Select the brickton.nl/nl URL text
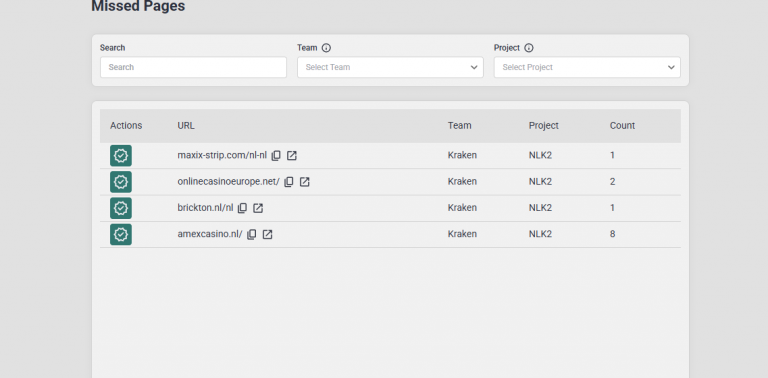Image resolution: width=768 pixels, height=378 pixels. [205, 208]
